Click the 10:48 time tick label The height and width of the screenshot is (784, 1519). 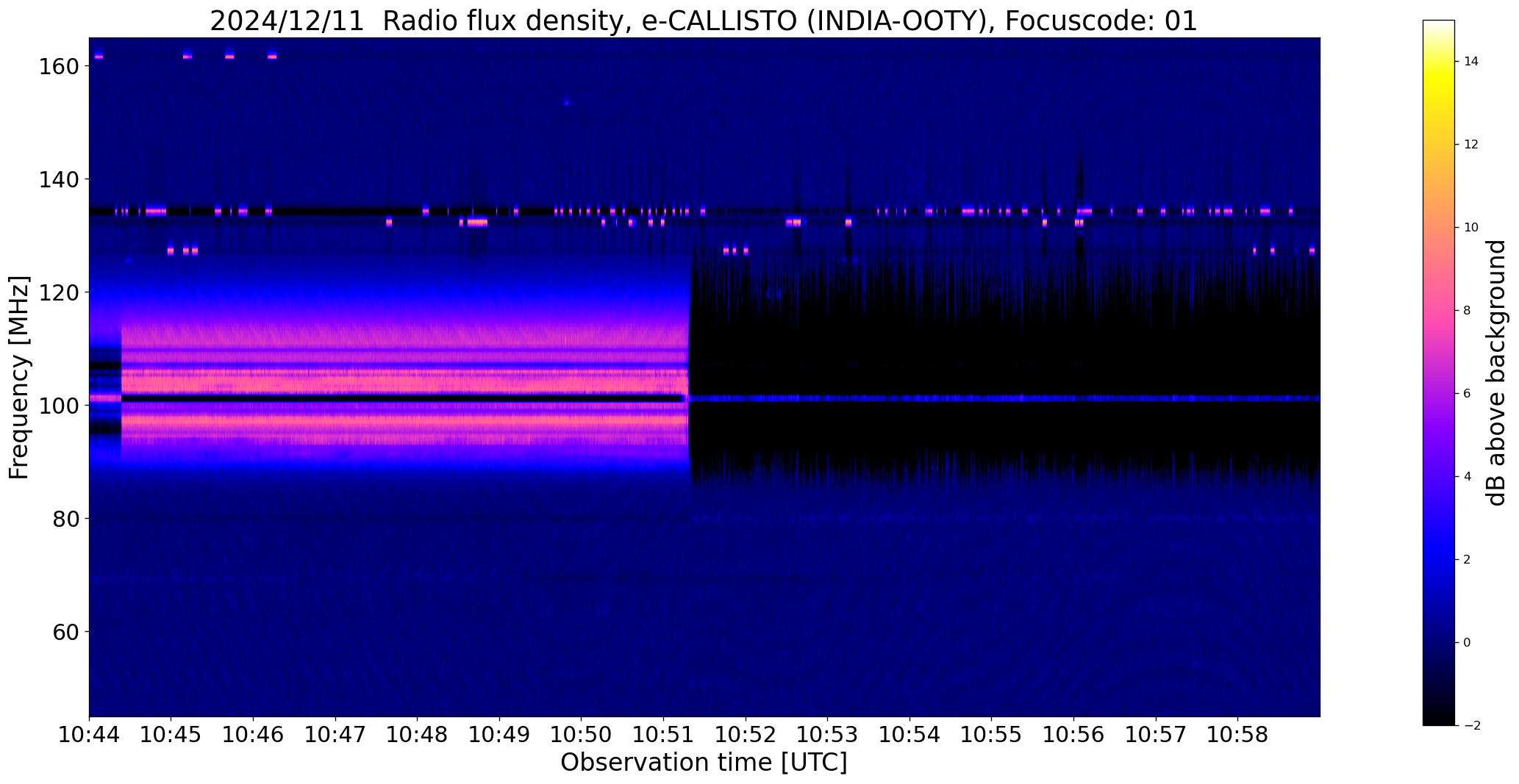tap(418, 735)
